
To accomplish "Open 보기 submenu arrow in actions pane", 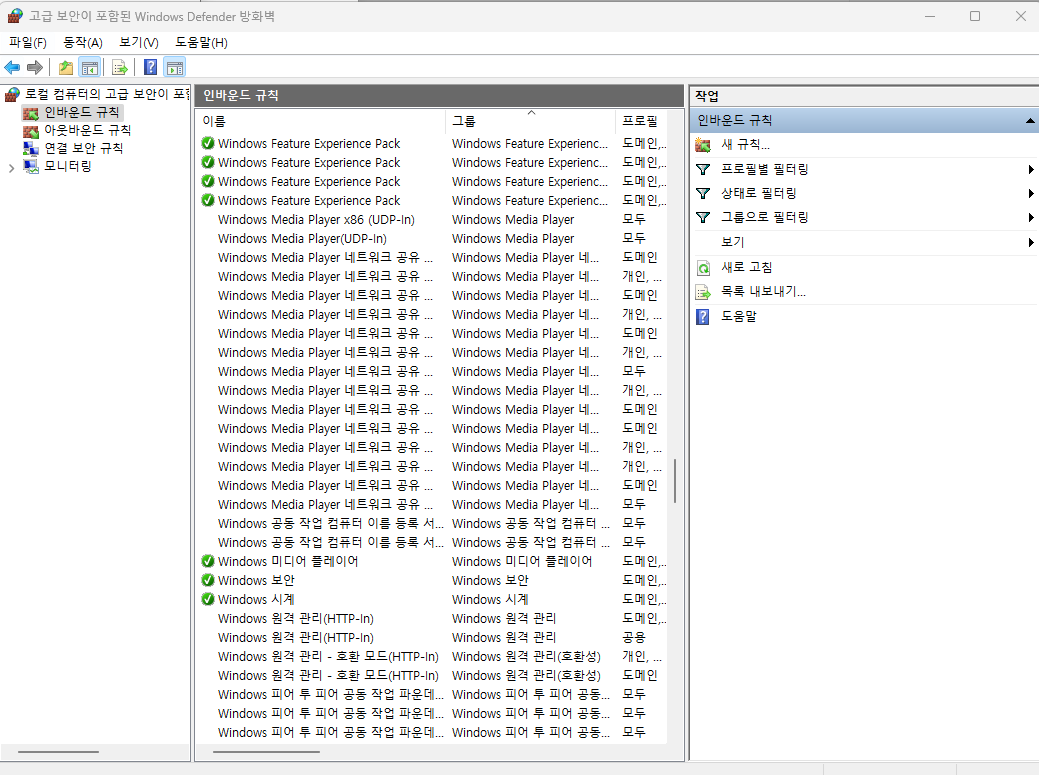I will (x=1030, y=242).
